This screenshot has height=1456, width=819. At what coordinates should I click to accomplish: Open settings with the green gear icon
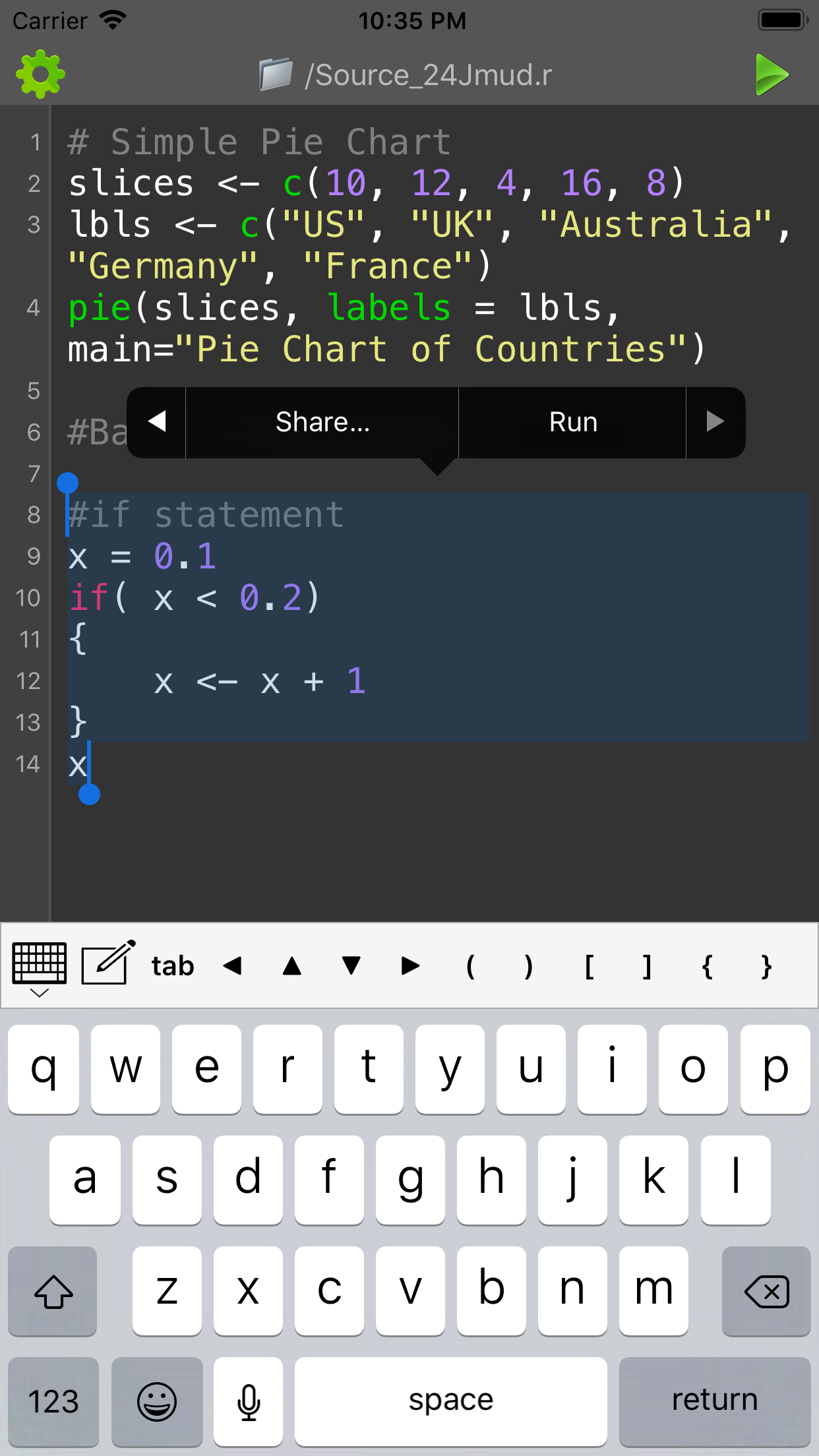click(40, 75)
